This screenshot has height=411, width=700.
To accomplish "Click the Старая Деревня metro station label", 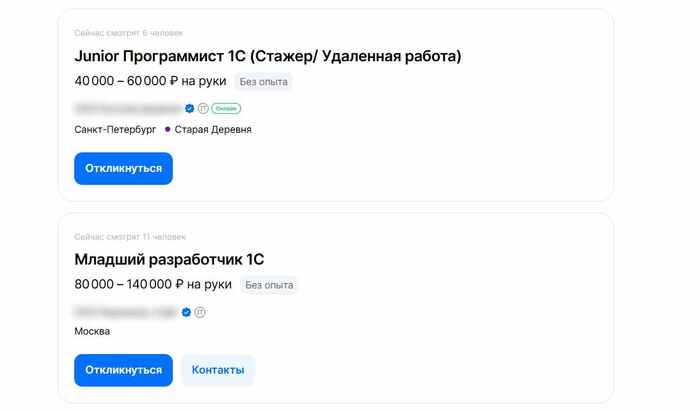I will 213,129.
